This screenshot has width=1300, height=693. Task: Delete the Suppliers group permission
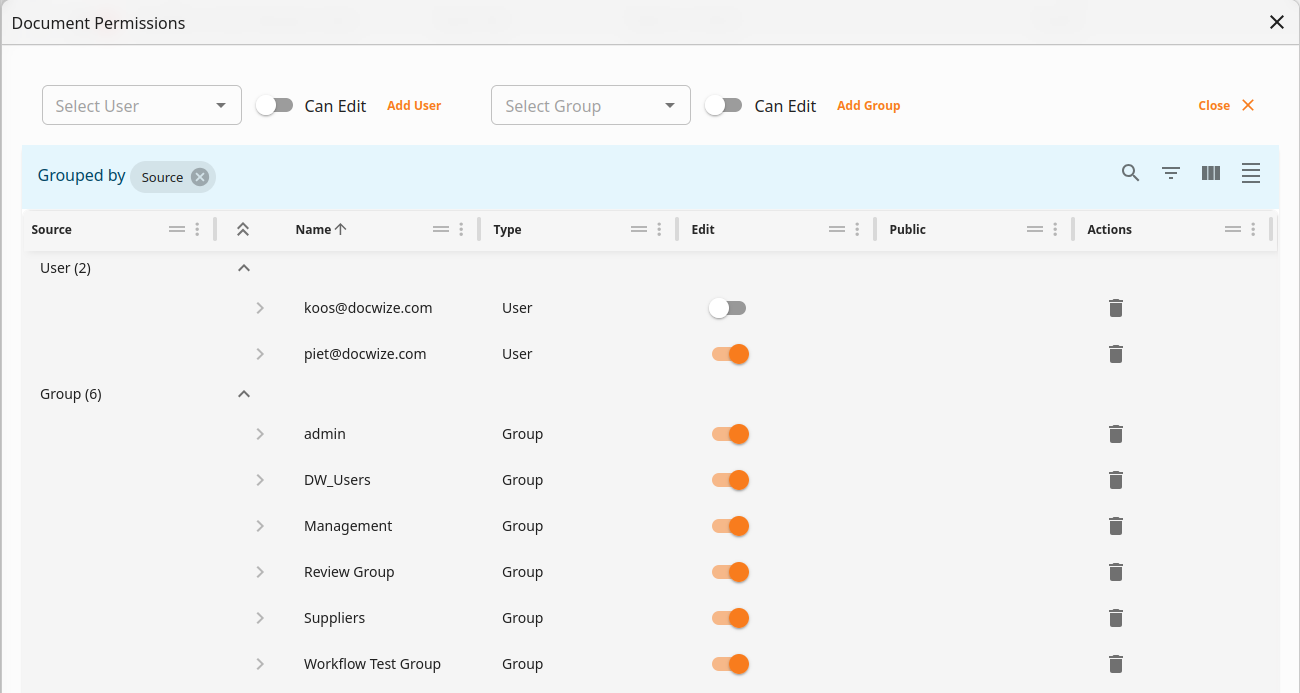click(1115, 618)
